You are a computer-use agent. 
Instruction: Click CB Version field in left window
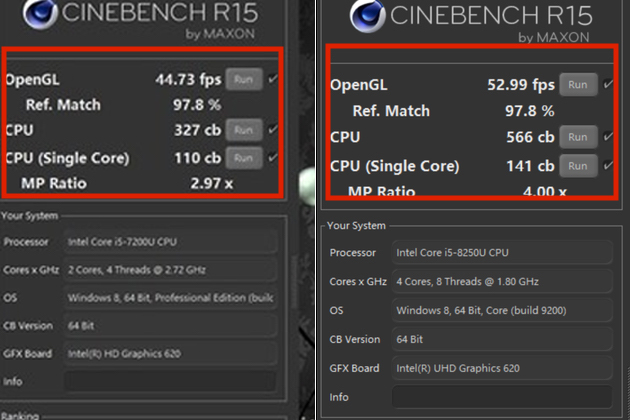[x=170, y=326]
